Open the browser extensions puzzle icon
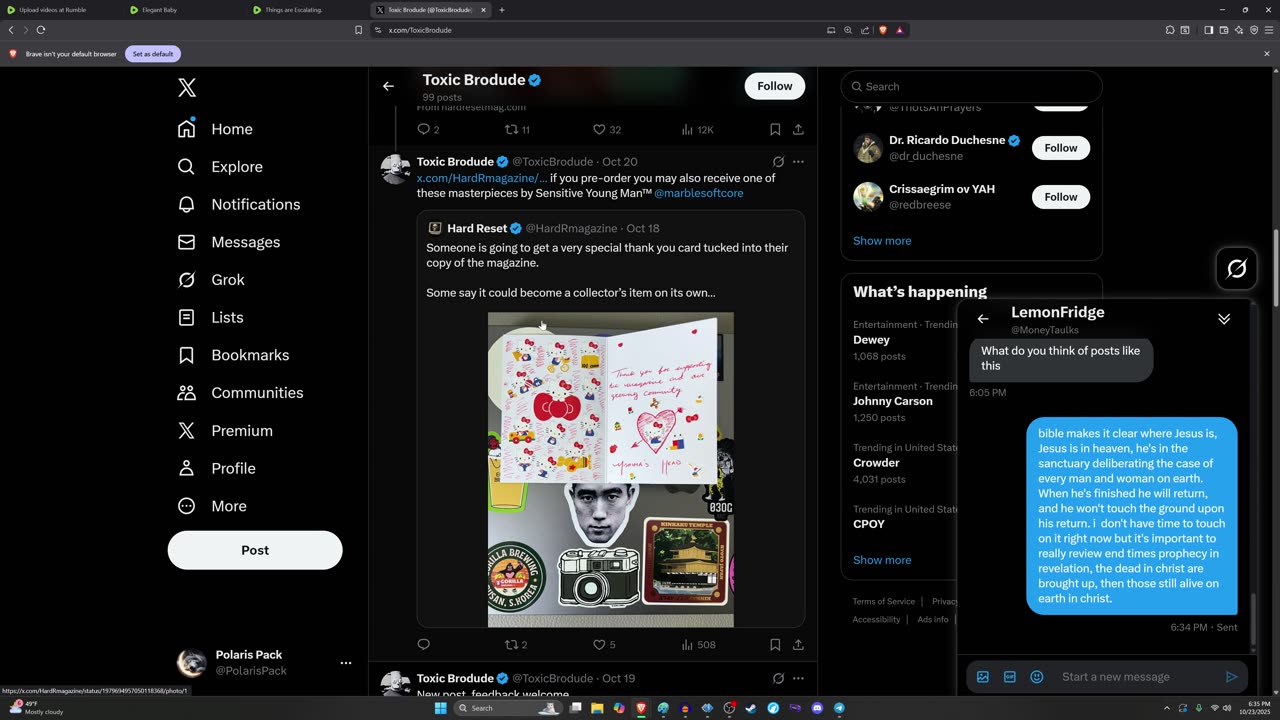Viewport: 1280px width, 720px height. [x=1170, y=30]
